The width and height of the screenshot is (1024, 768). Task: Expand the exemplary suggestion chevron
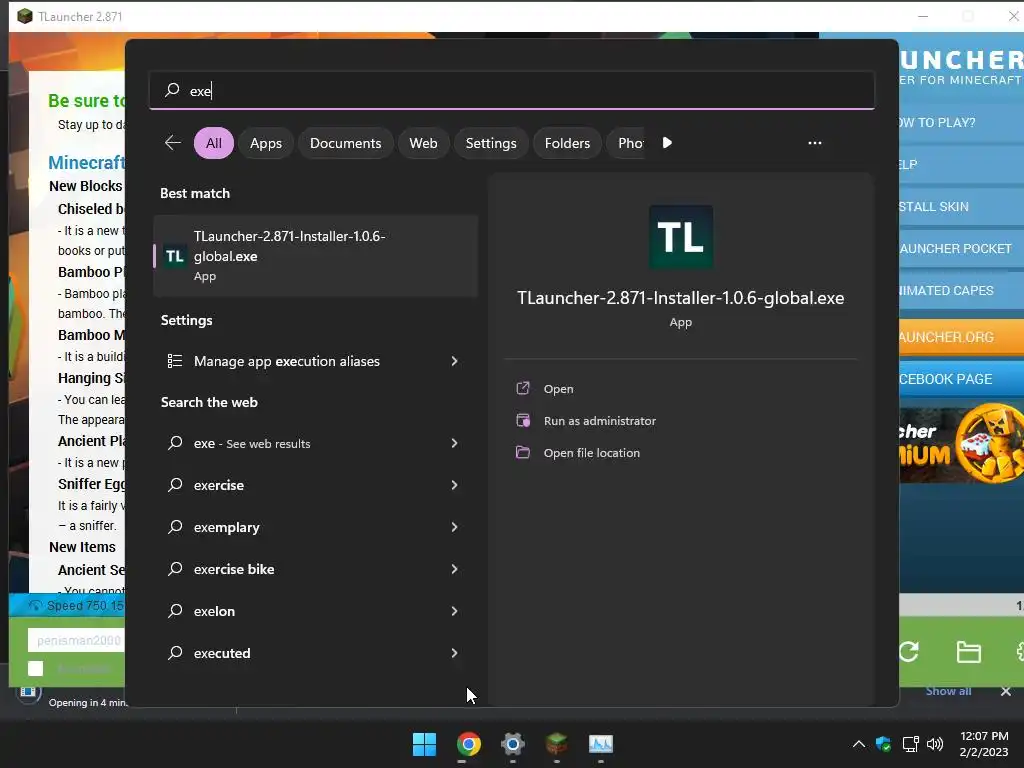tap(455, 527)
